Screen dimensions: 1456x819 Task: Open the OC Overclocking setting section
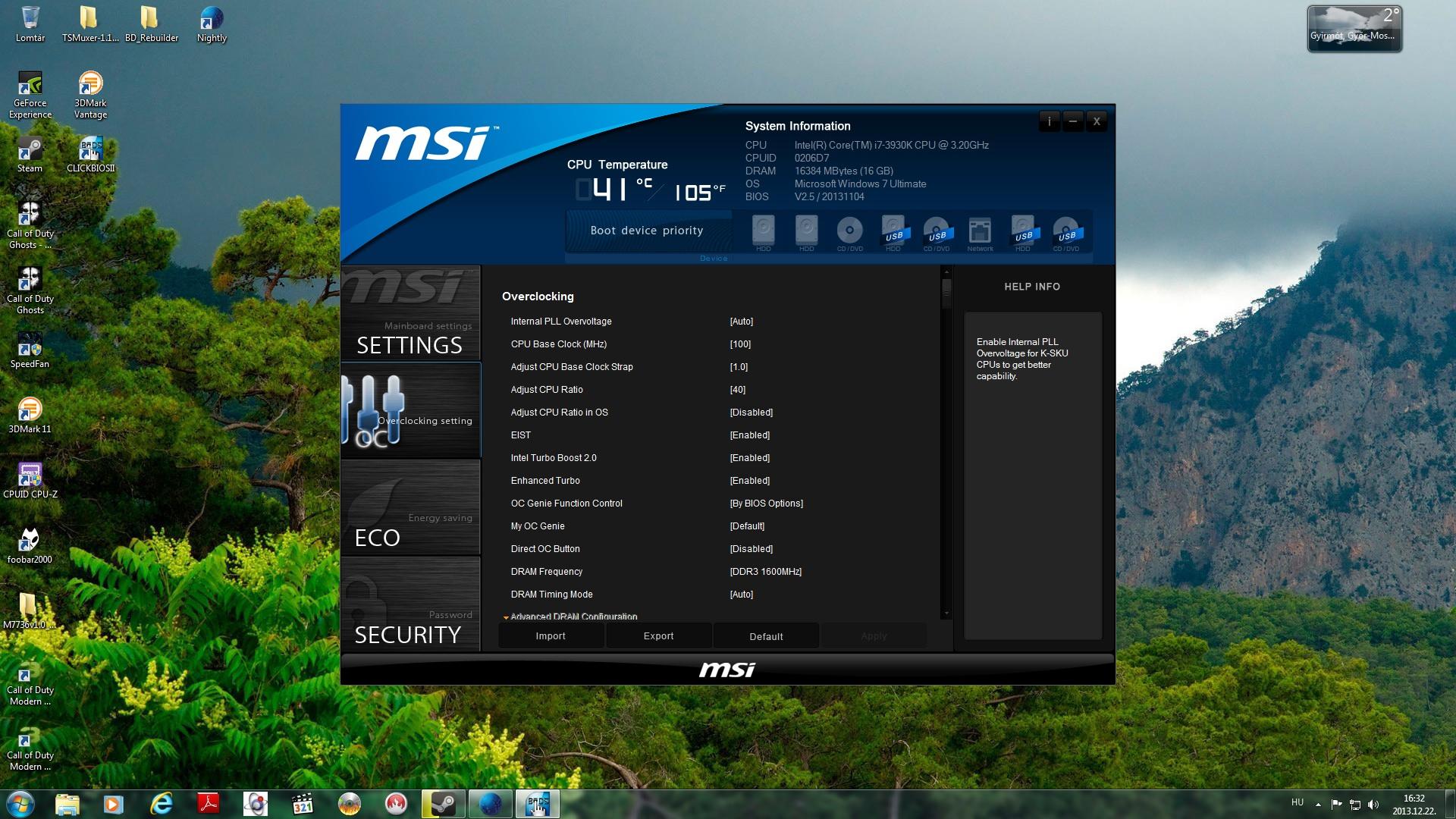point(410,410)
